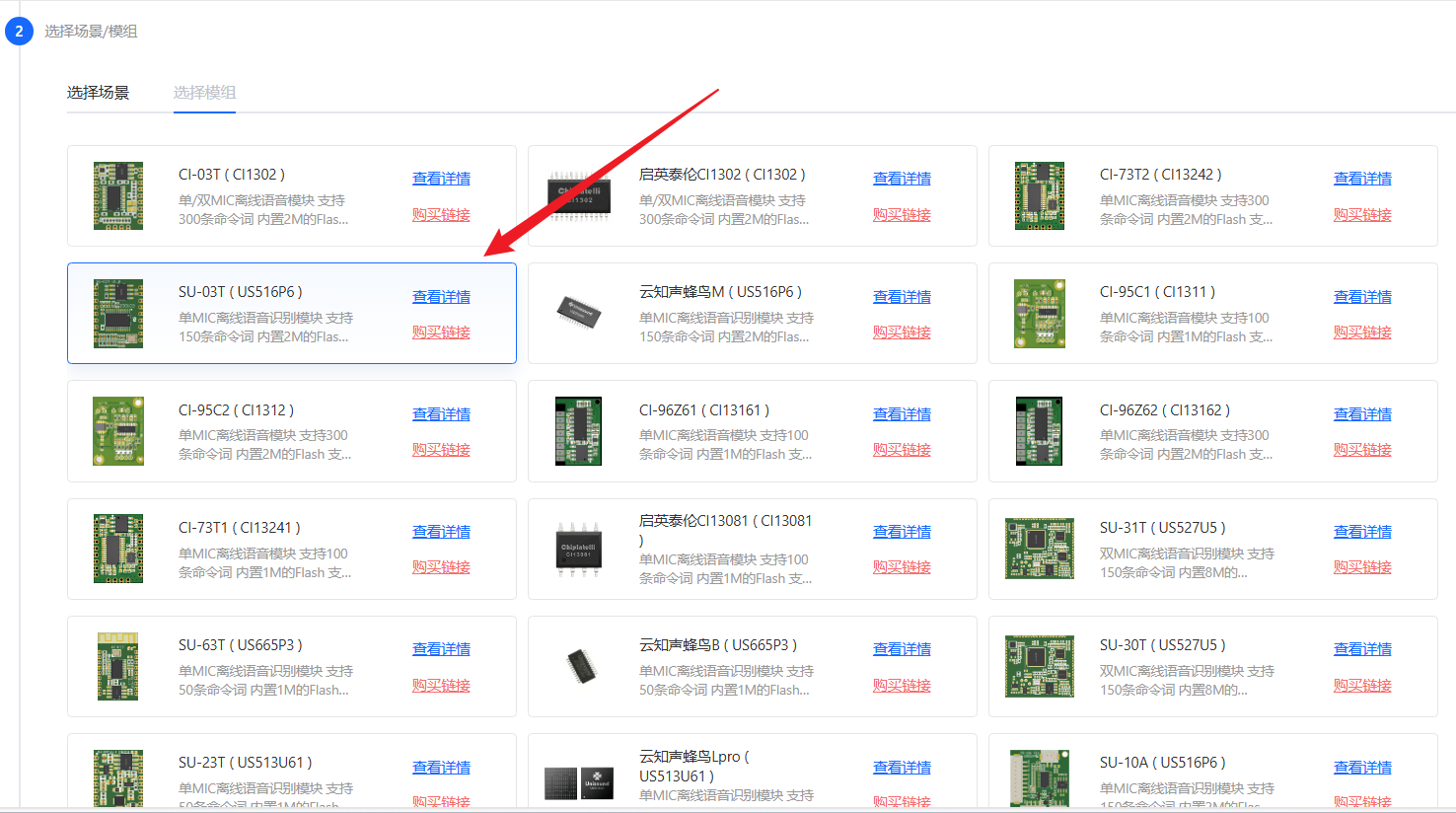Pick the SU-10A module board image
This screenshot has height=813, width=1456.
click(x=1040, y=779)
